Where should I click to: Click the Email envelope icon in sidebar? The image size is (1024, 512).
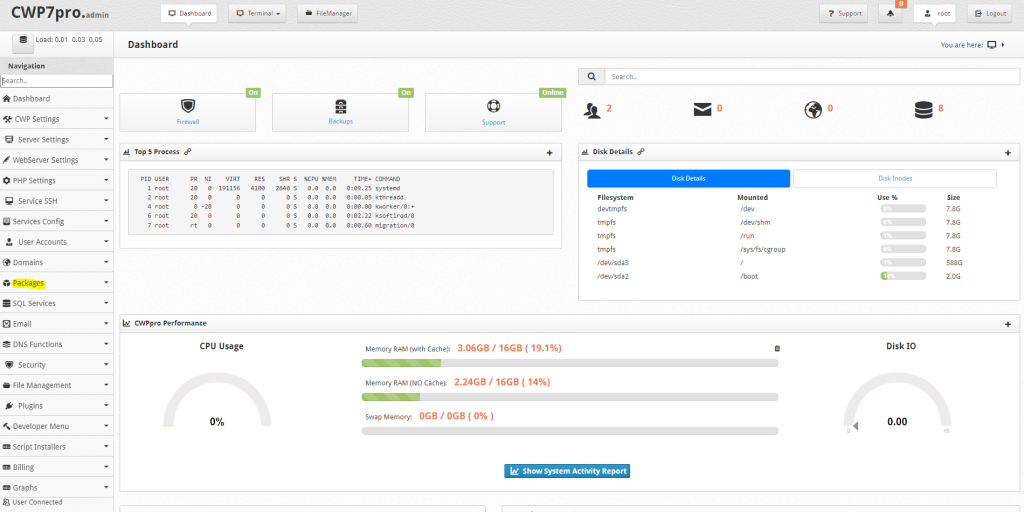pos(7,324)
